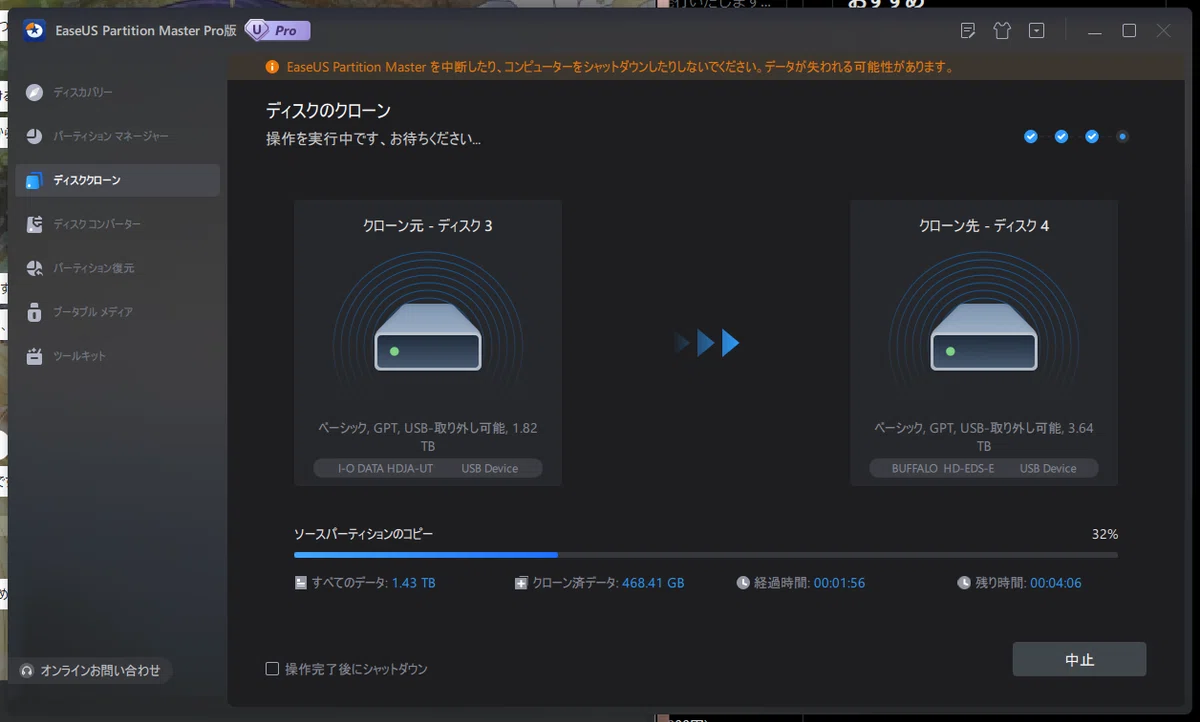Click the all-data icon beside すべてのデータ
1200x722 pixels.
coord(300,583)
